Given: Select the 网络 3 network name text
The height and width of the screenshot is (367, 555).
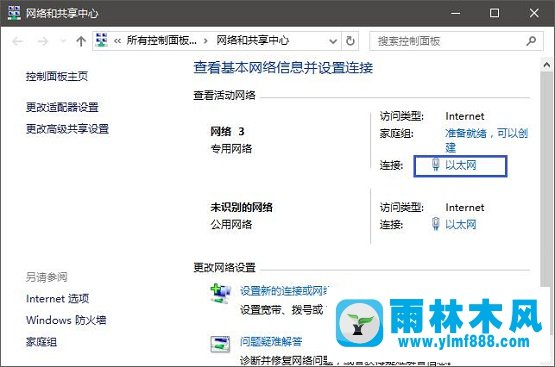Looking at the screenshot, I should click(227, 132).
